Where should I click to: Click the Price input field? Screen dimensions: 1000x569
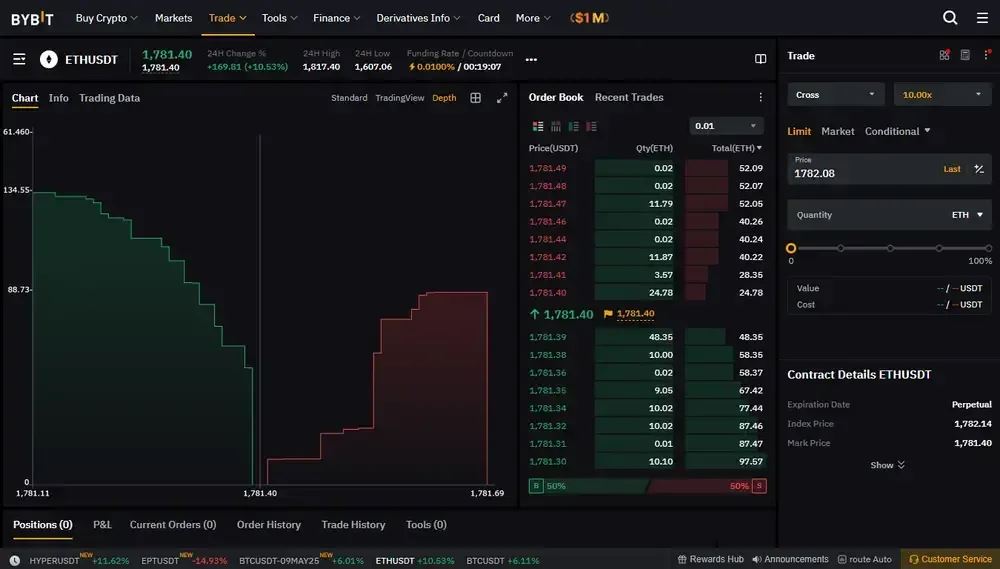(x=889, y=169)
